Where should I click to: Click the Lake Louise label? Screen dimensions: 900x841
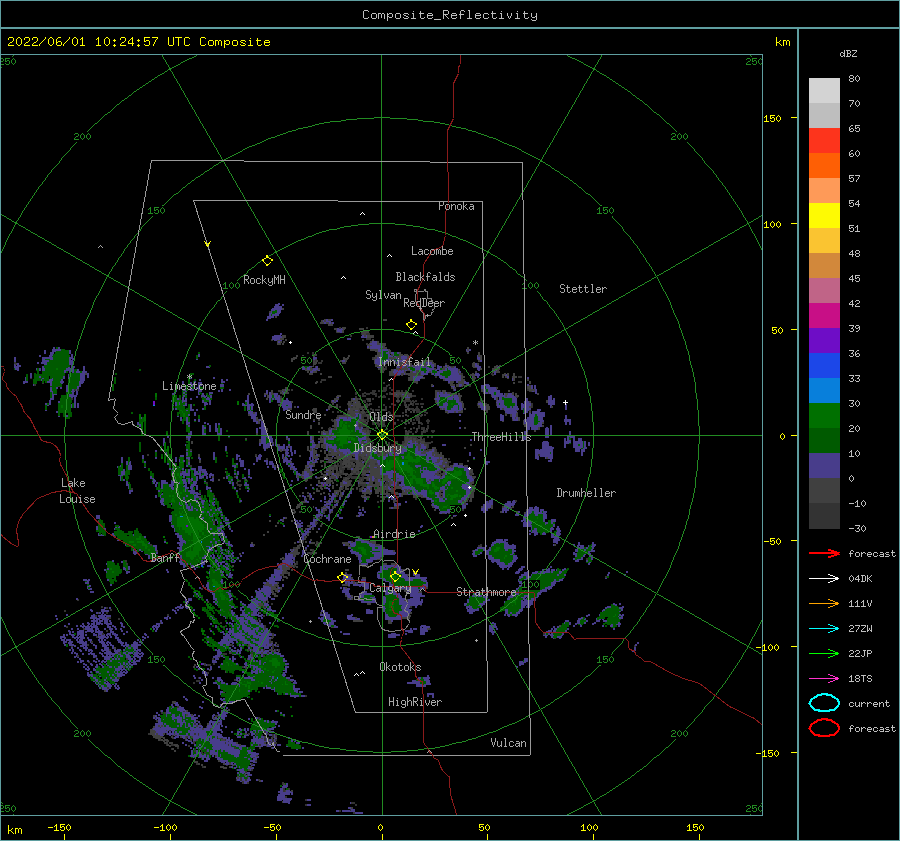(77, 491)
